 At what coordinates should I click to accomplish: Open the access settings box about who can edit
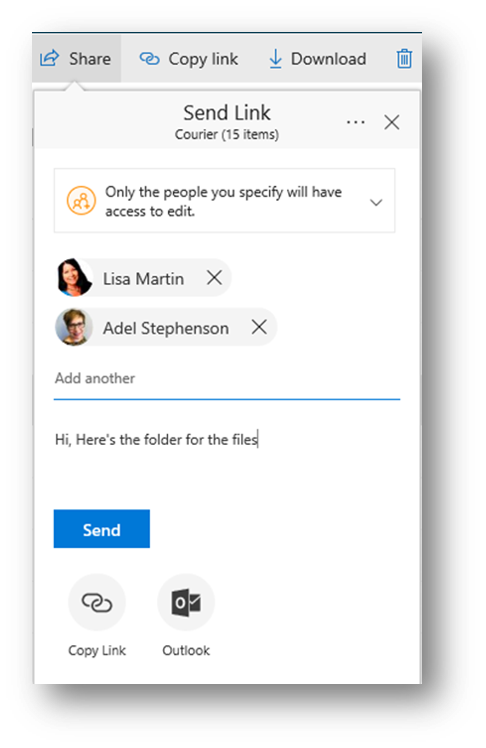point(224,201)
